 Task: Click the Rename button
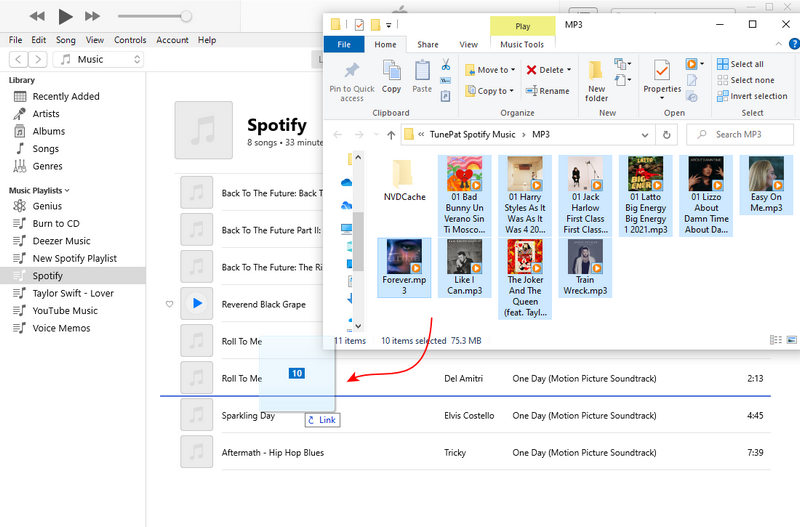point(547,91)
